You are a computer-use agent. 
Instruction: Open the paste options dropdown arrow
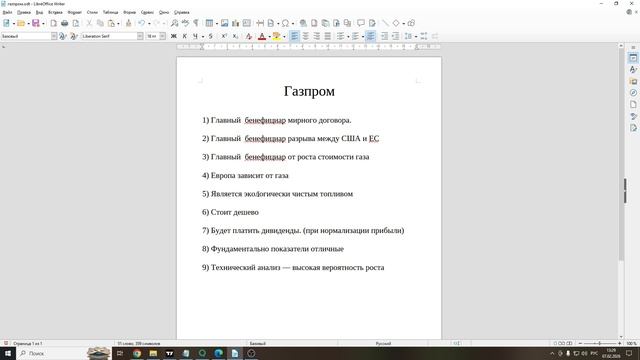[x=118, y=24]
